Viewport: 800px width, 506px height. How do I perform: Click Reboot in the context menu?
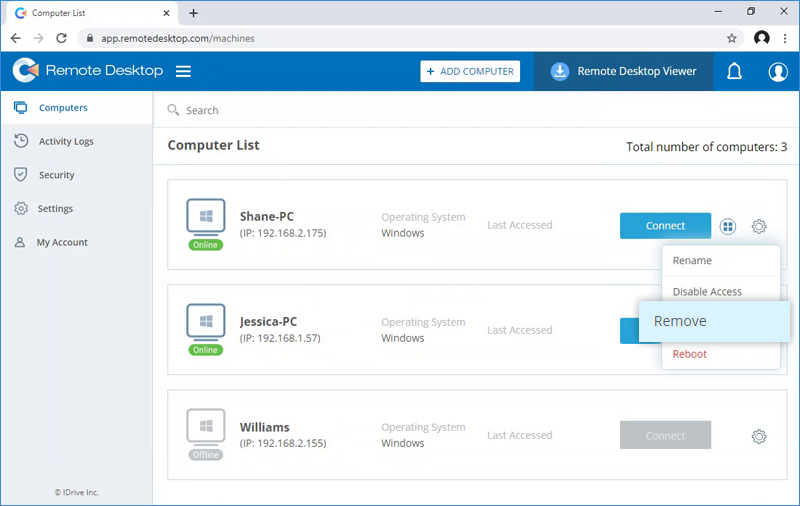pyautogui.click(x=690, y=354)
